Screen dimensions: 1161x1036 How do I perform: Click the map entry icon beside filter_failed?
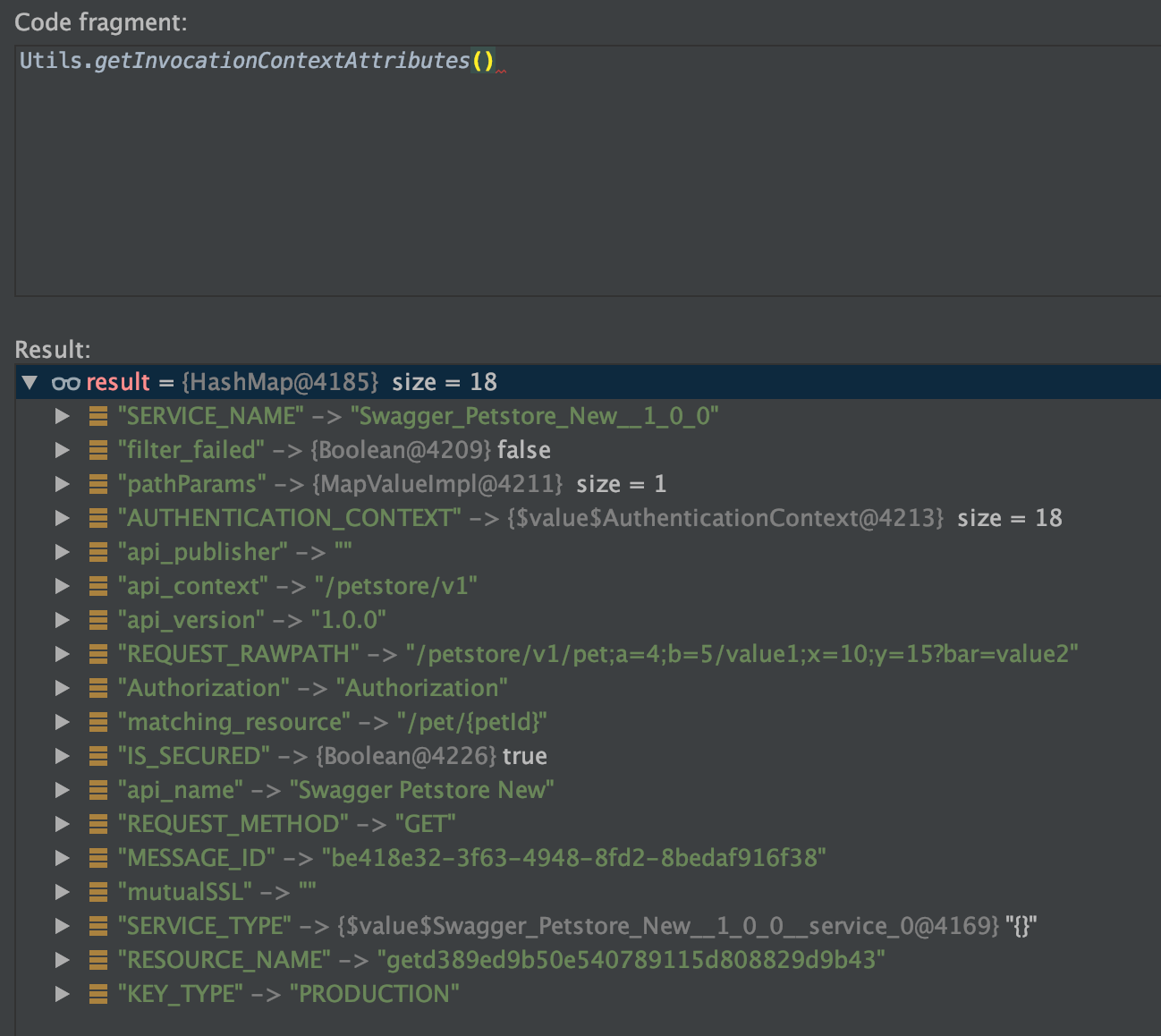click(98, 449)
